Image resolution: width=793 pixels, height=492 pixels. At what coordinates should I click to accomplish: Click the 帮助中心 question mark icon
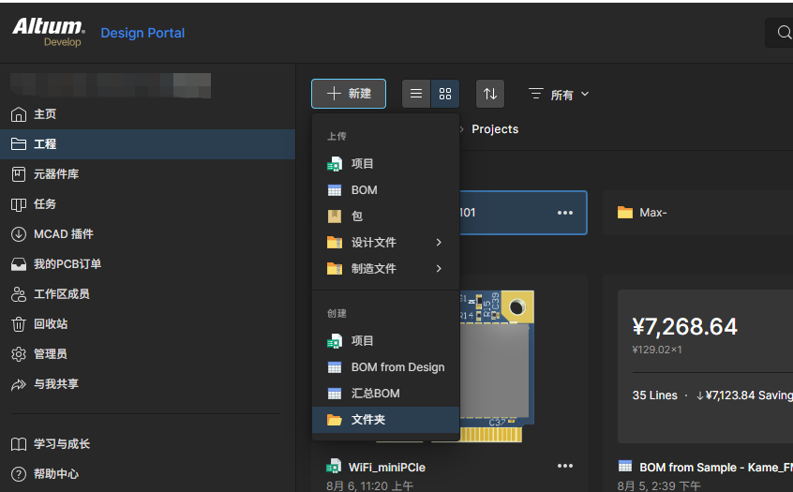(19, 474)
